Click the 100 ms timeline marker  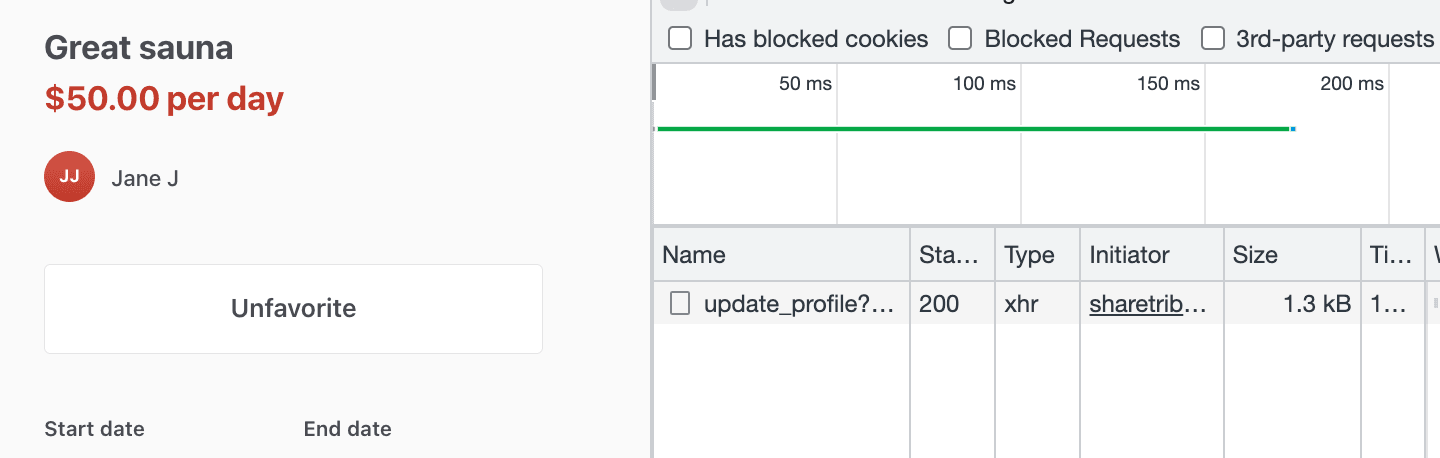[984, 84]
